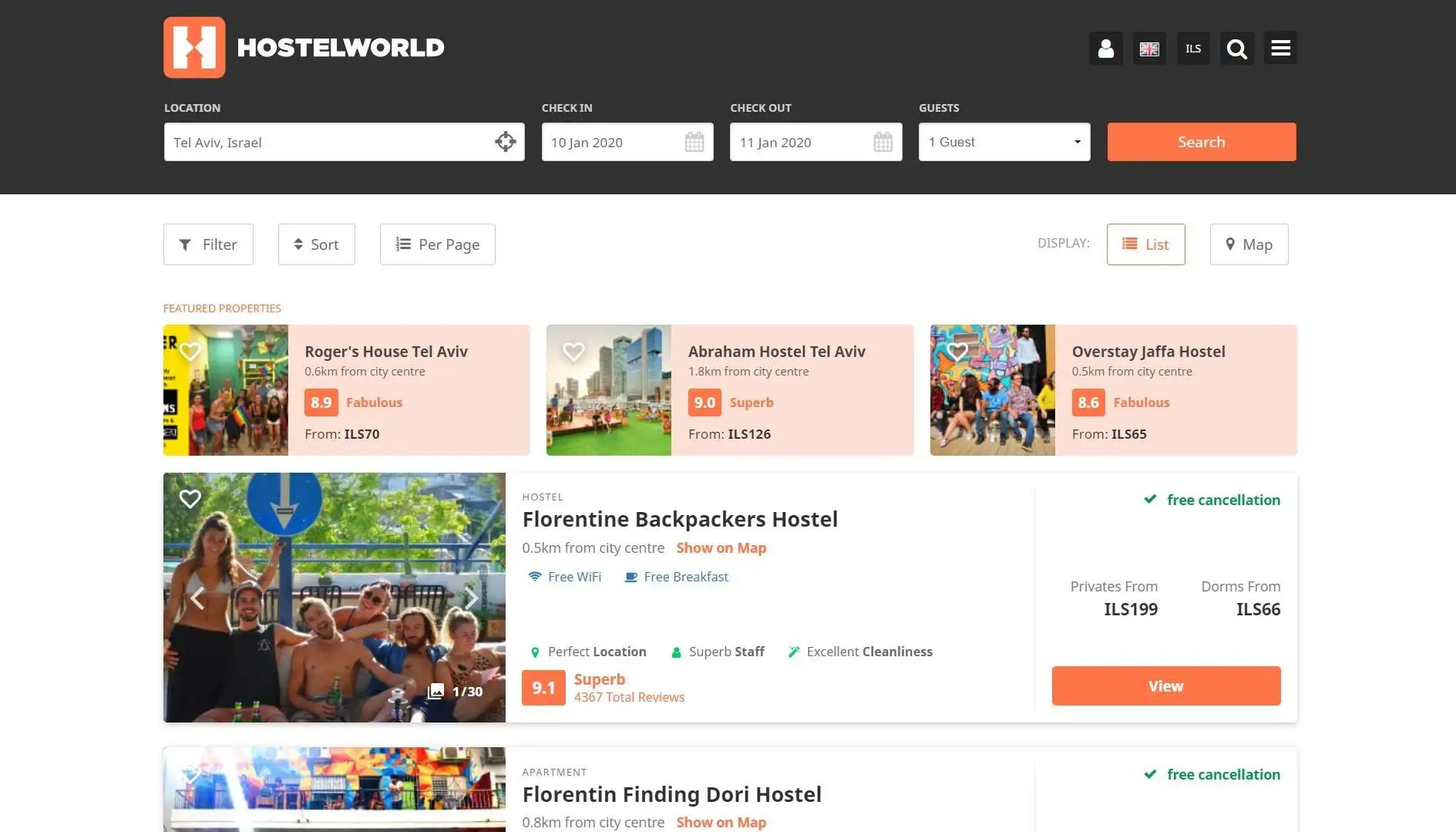Open the hamburger menu icon
The width and height of the screenshot is (1456, 832).
[x=1280, y=49]
